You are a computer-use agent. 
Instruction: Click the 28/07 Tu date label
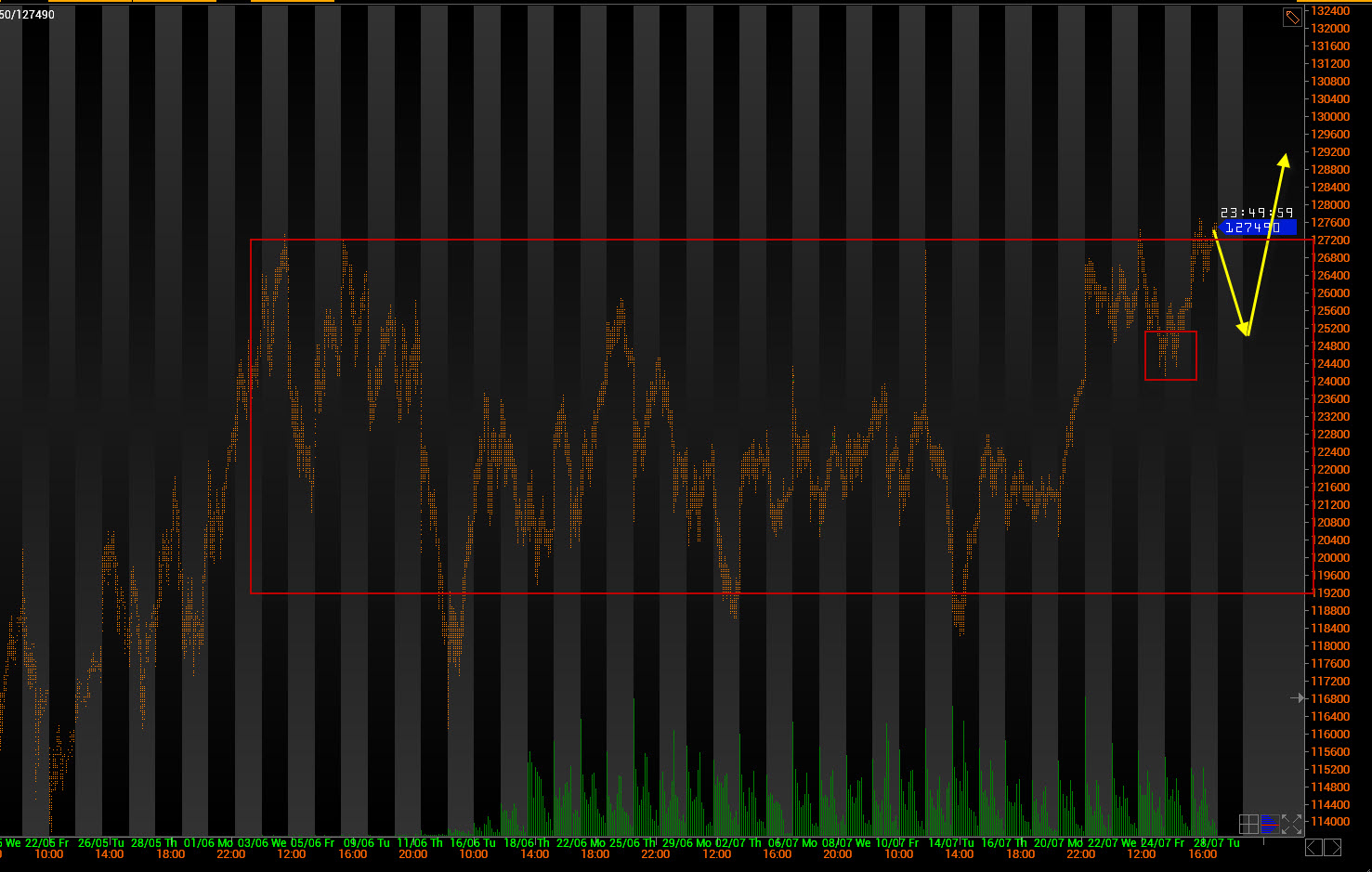pyautogui.click(x=1217, y=843)
